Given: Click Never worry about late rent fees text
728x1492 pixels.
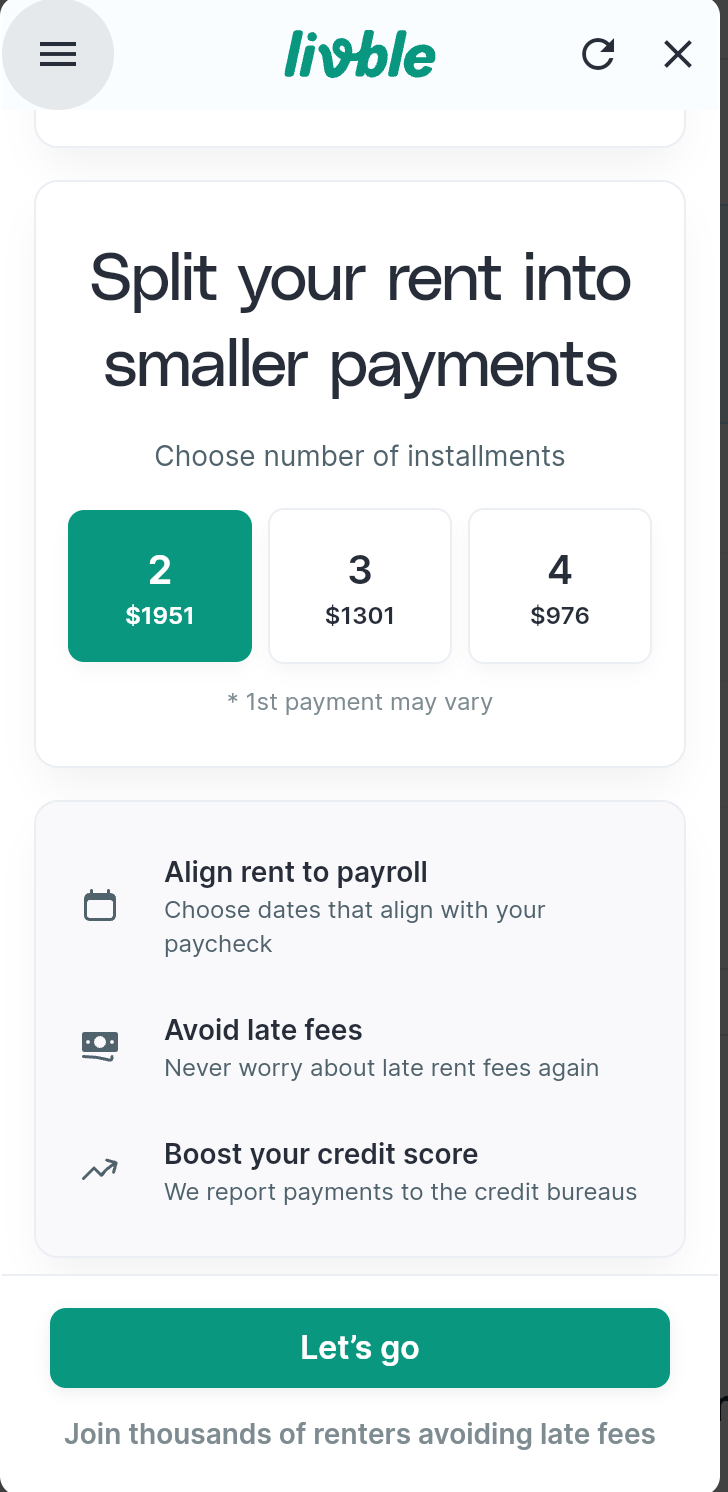Looking at the screenshot, I should coord(382,1068).
